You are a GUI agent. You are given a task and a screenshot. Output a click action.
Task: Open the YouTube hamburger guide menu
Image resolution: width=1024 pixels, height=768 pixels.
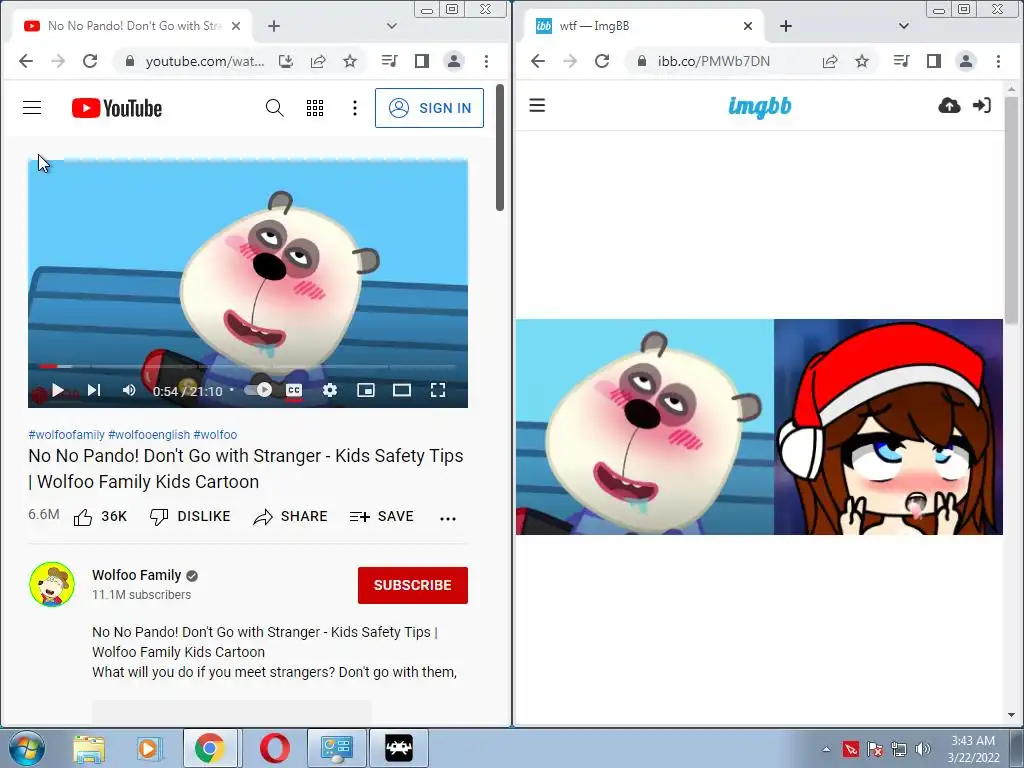pyautogui.click(x=32, y=108)
